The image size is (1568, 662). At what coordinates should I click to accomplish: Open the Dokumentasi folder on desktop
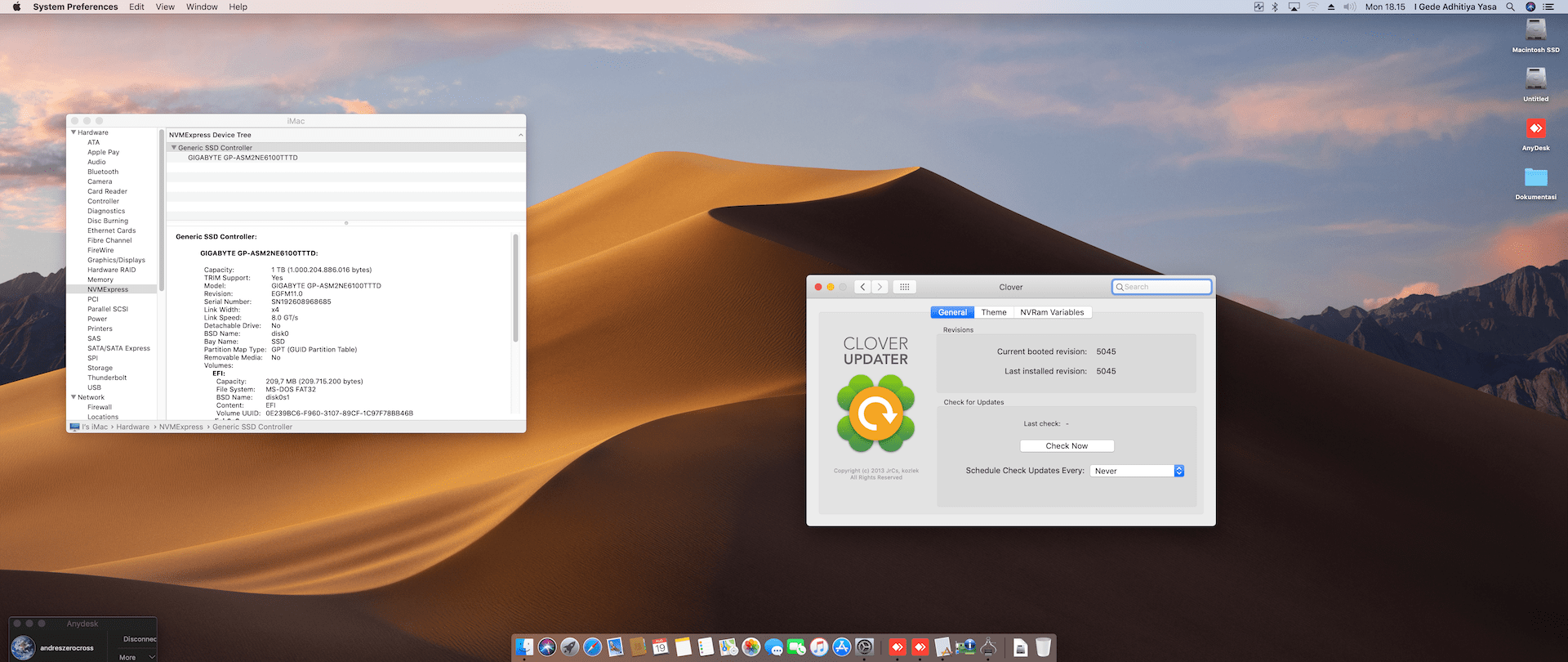pos(1535,178)
